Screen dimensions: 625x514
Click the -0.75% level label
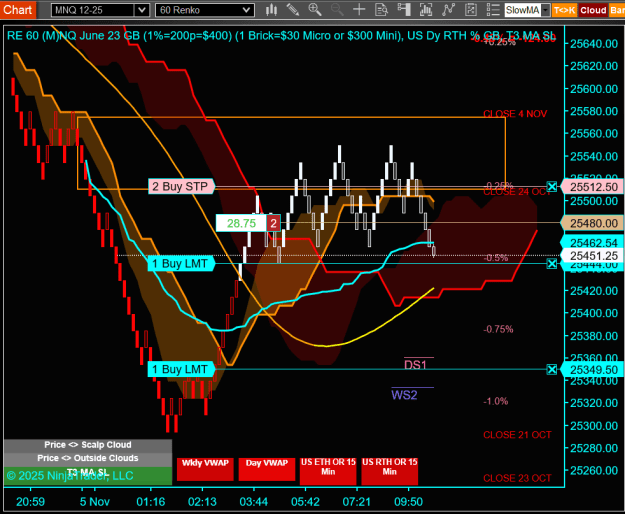[x=498, y=330]
